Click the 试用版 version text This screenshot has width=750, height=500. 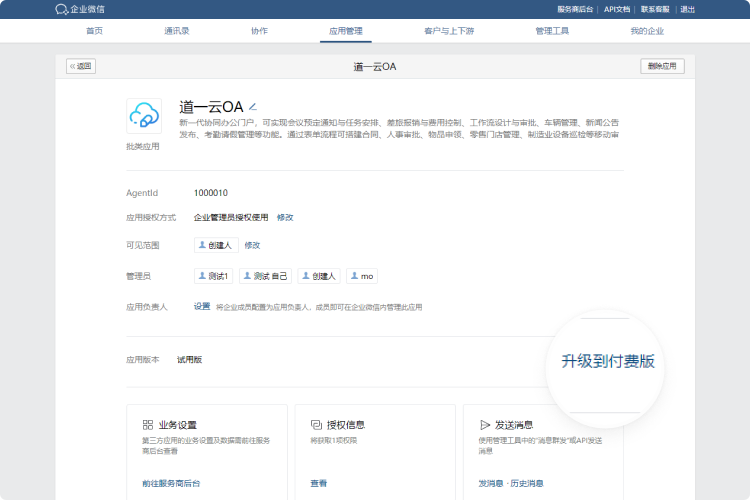click(x=189, y=359)
